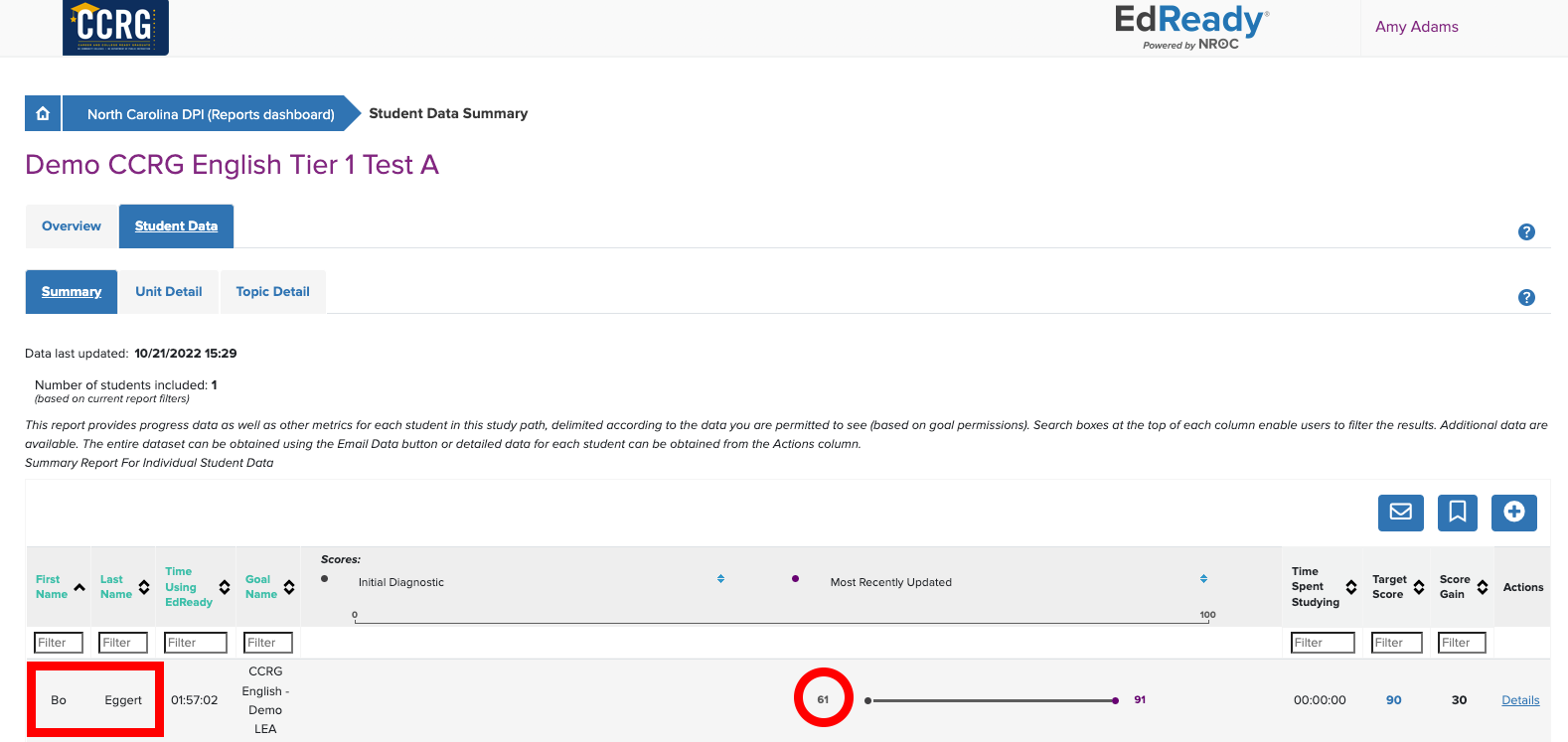Image resolution: width=1568 pixels, height=742 pixels.
Task: Open the Target Score sort arrows
Action: (1417, 586)
